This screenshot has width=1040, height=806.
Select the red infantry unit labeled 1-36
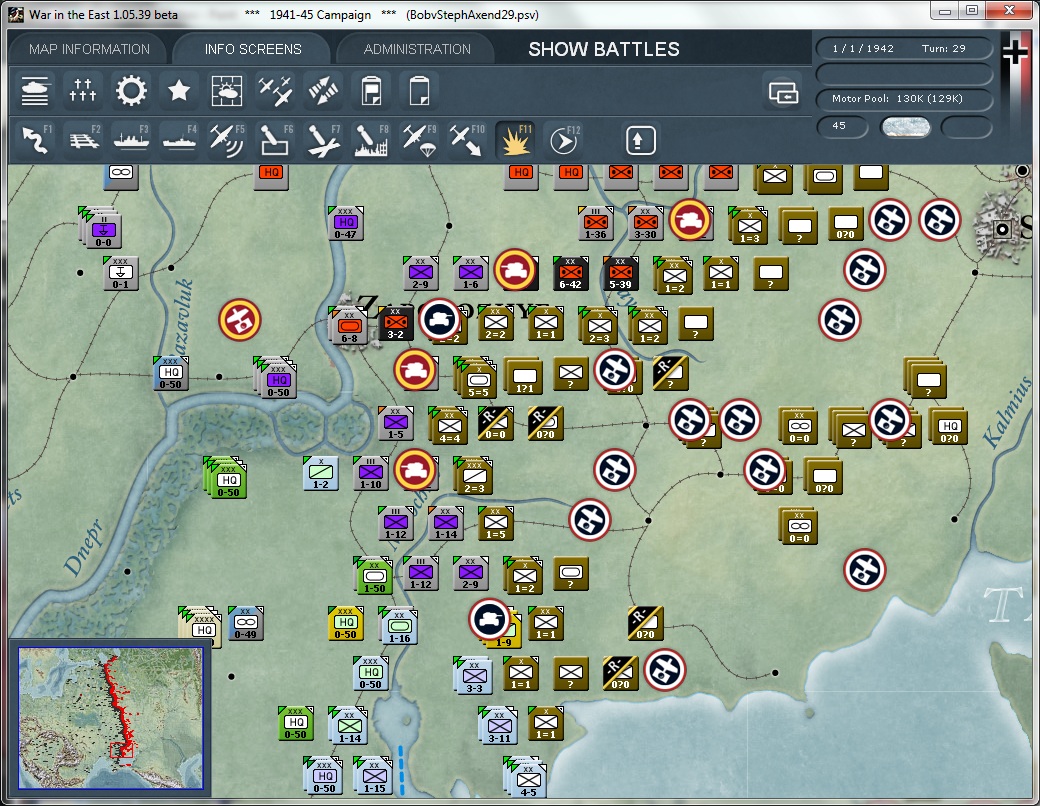pos(596,223)
